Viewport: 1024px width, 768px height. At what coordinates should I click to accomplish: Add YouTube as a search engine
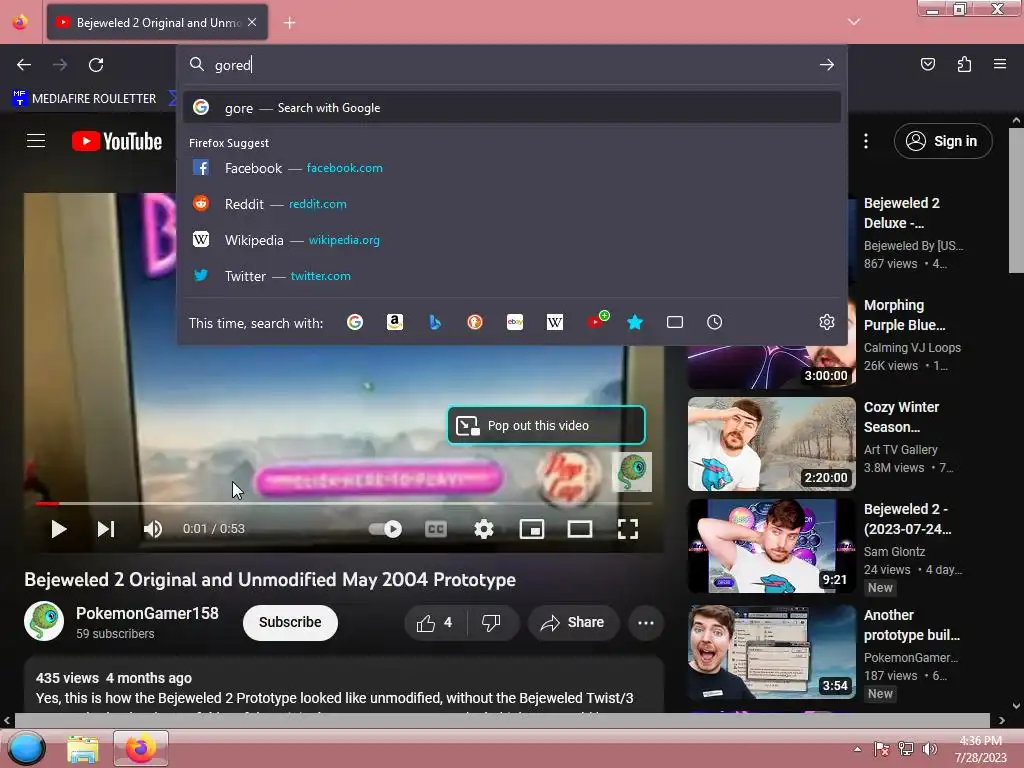[597, 321]
